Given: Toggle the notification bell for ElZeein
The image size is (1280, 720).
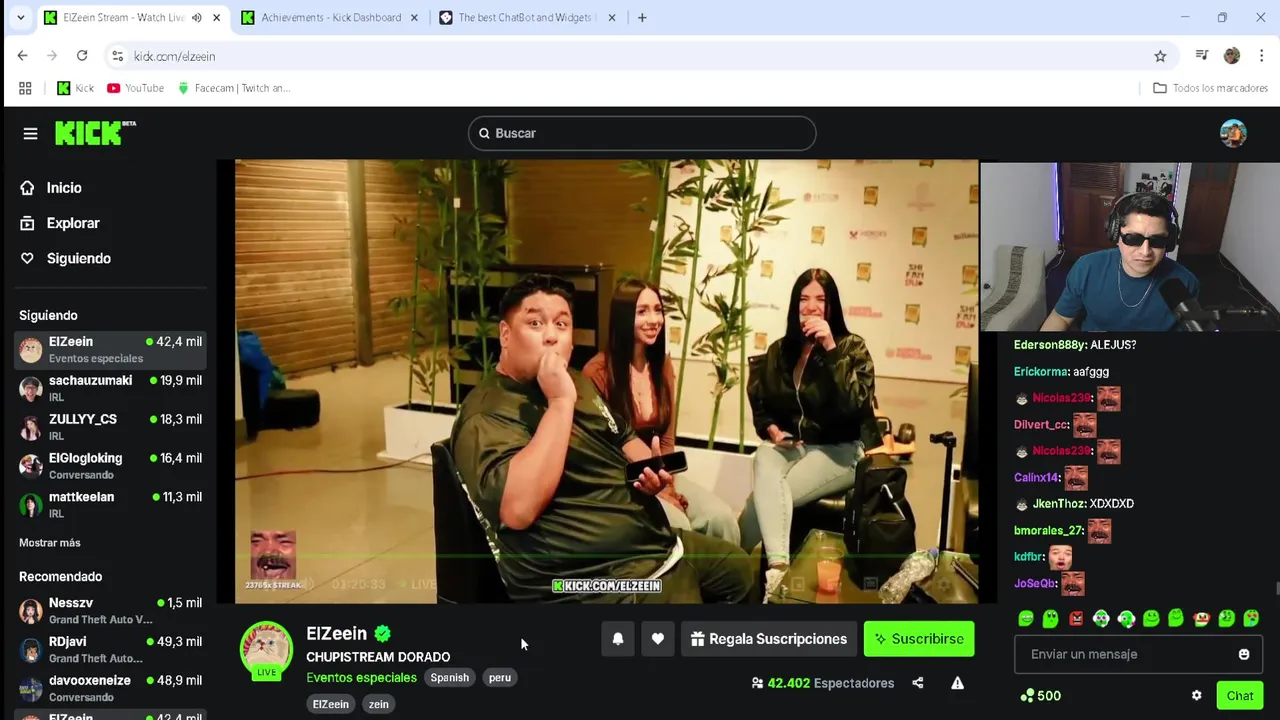Looking at the screenshot, I should [618, 639].
